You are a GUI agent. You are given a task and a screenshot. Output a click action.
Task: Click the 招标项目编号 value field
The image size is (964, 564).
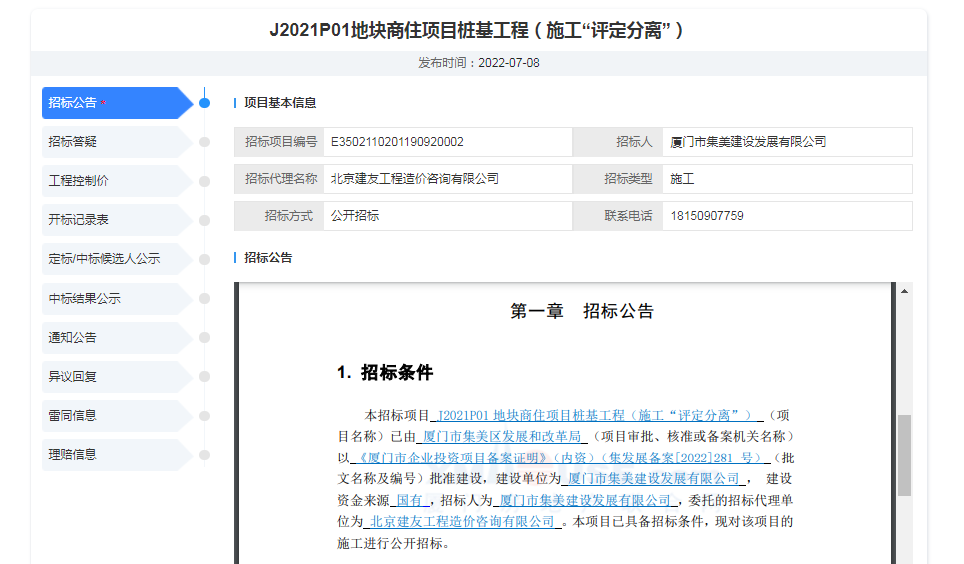pos(446,142)
